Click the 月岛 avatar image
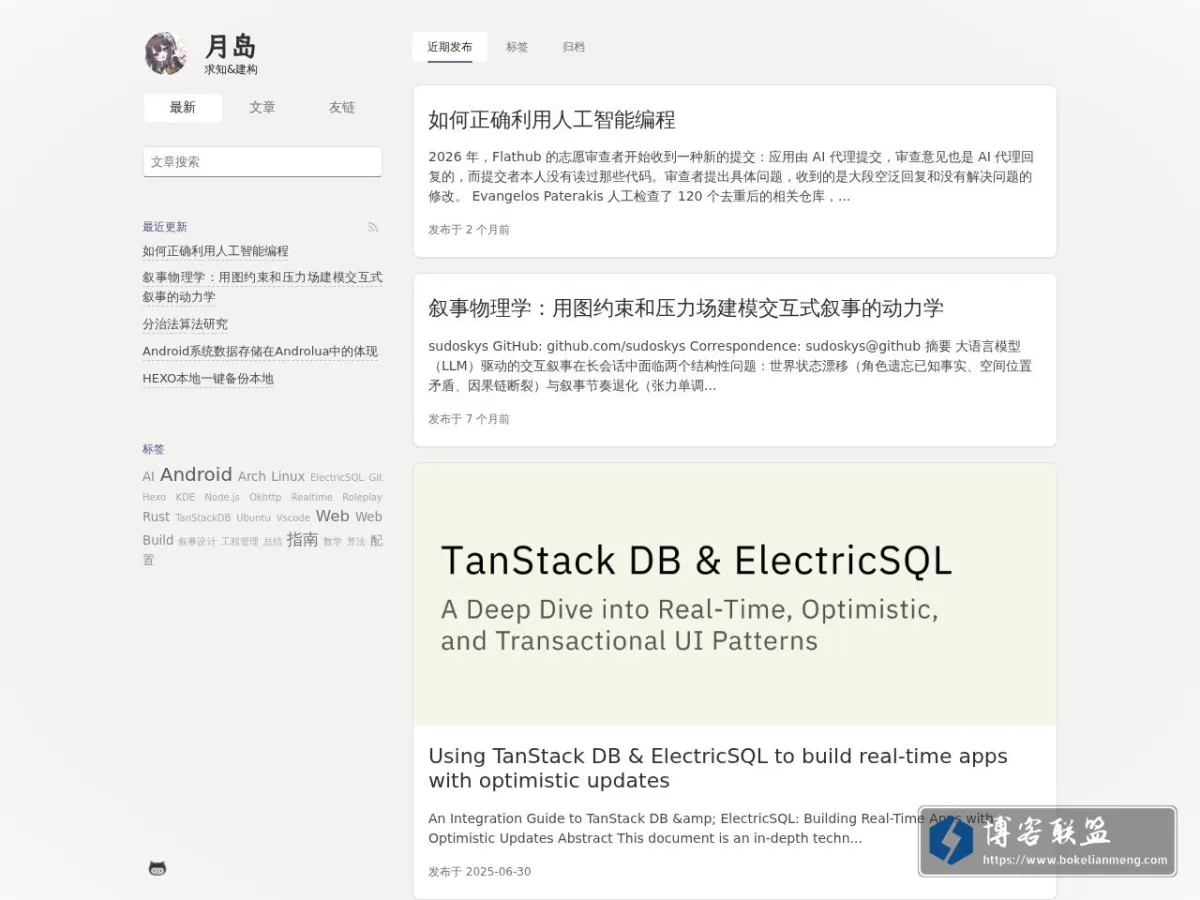Image resolution: width=1200 pixels, height=900 pixels. (166, 54)
